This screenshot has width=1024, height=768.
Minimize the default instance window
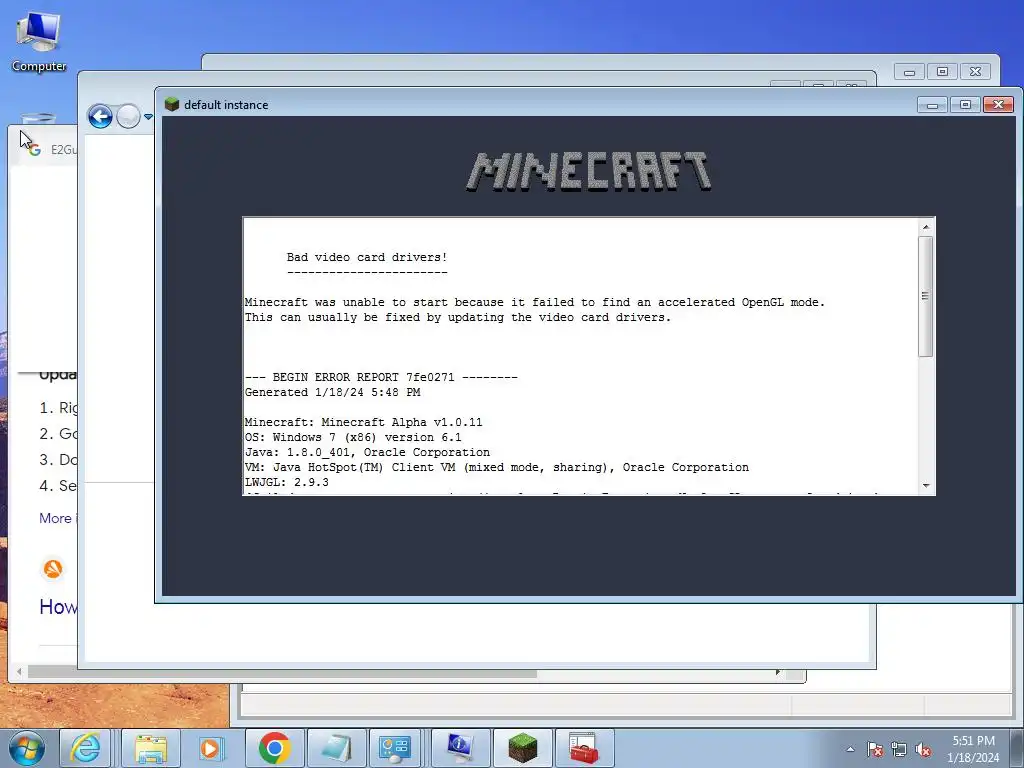[933, 104]
